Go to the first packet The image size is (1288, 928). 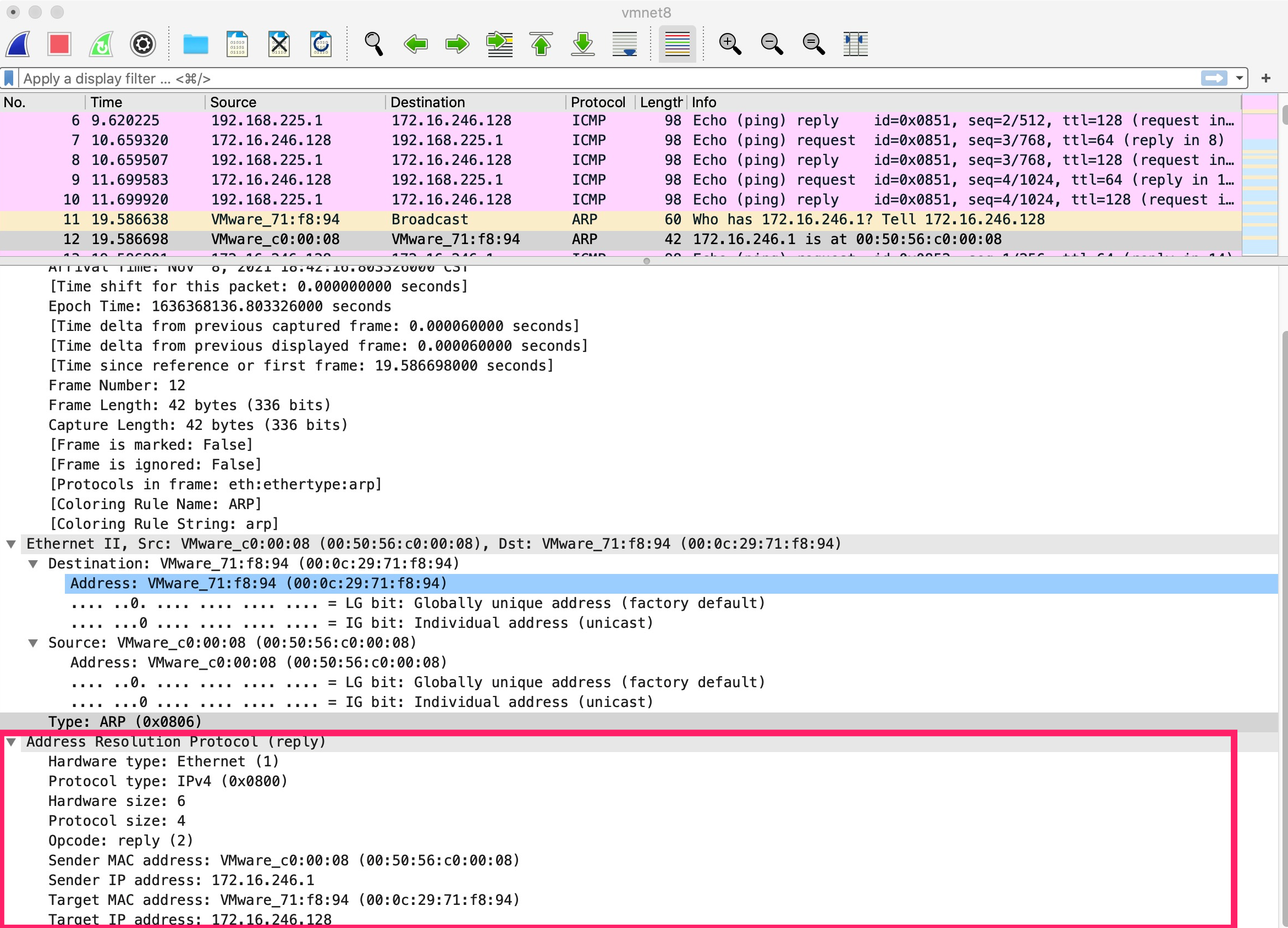pos(541,43)
